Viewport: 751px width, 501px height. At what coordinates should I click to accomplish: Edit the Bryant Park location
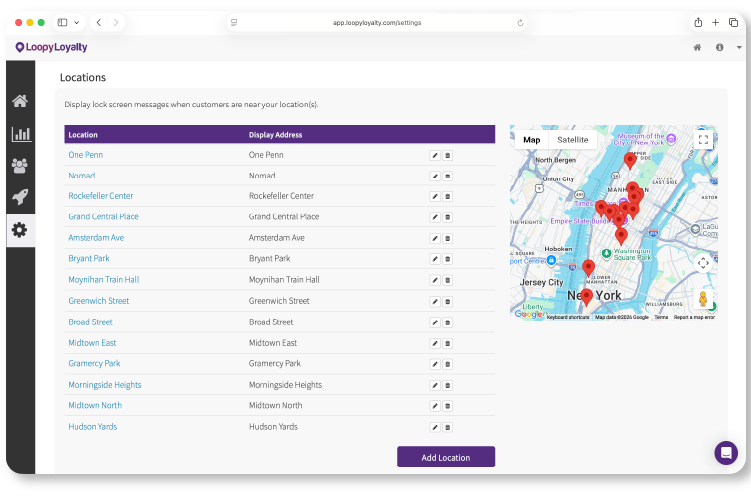(x=435, y=259)
